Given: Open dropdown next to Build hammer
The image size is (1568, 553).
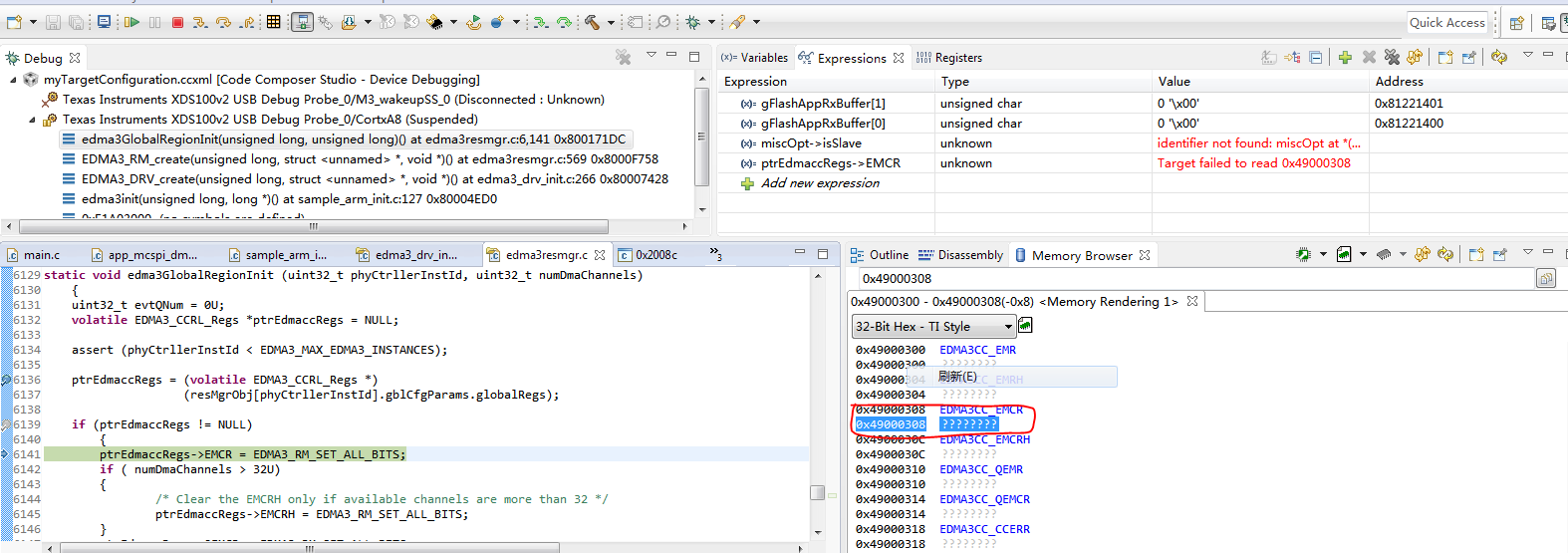Looking at the screenshot, I should [610, 22].
